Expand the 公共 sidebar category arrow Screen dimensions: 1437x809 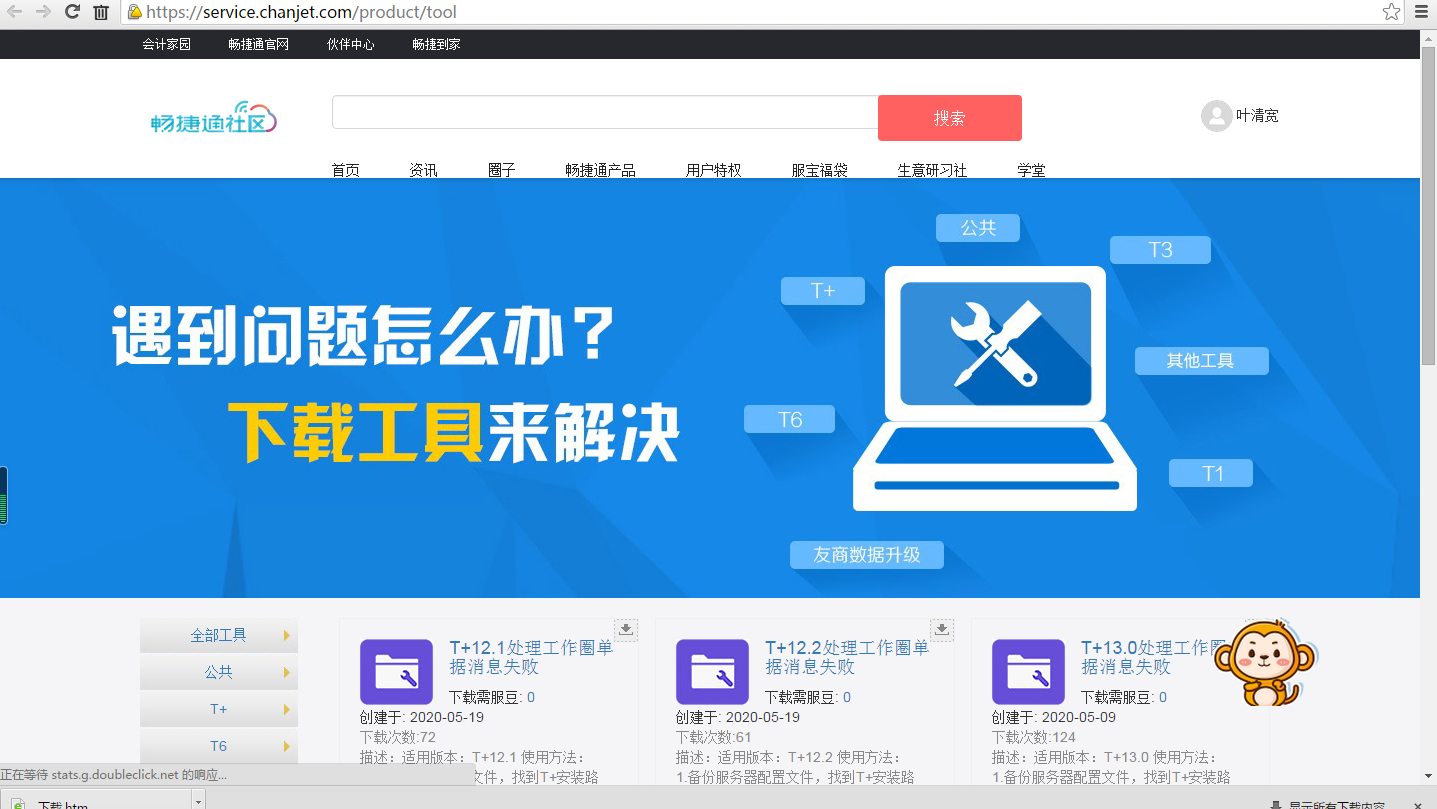[287, 672]
